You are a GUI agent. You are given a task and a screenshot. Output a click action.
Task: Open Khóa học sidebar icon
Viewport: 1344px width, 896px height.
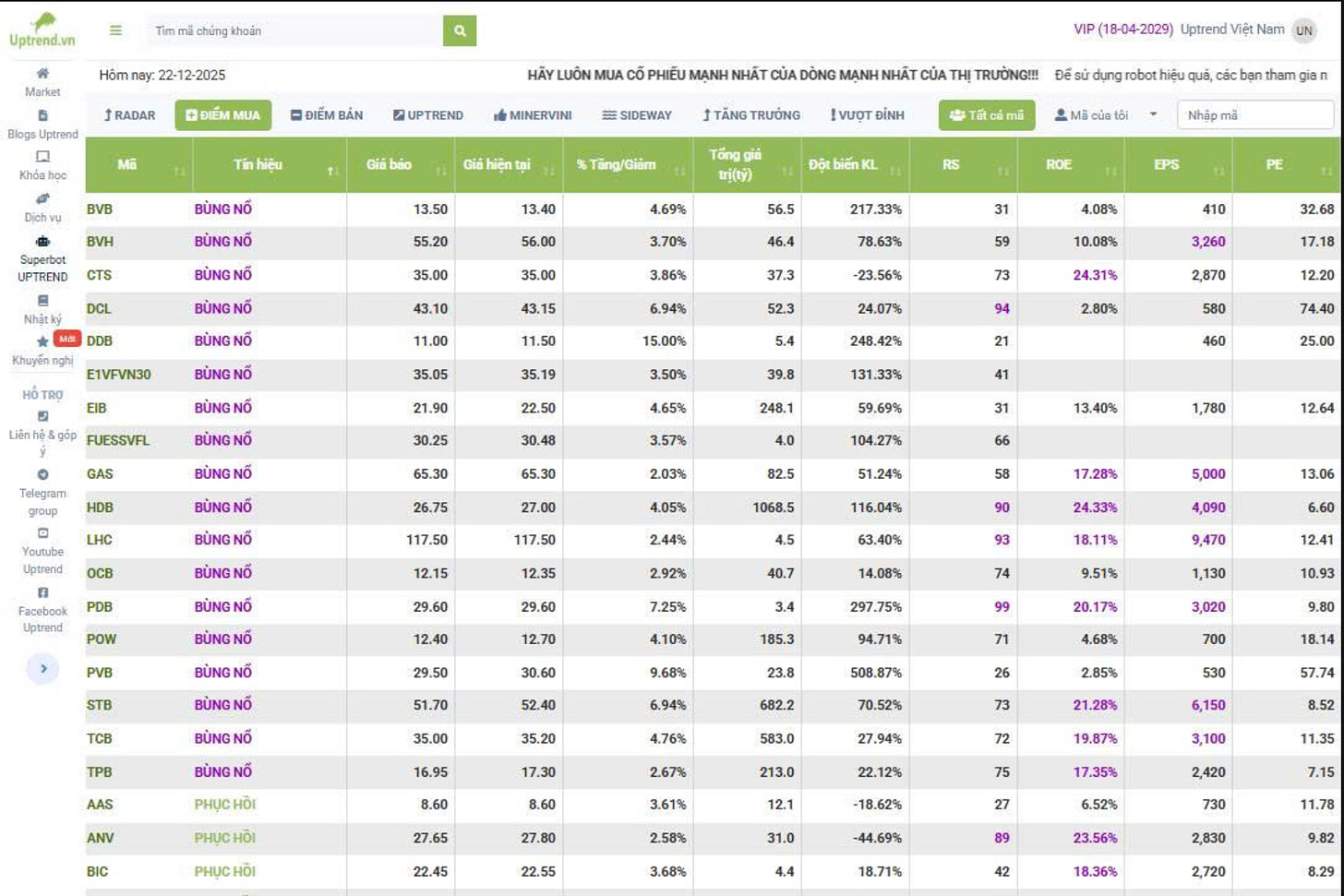[42, 157]
